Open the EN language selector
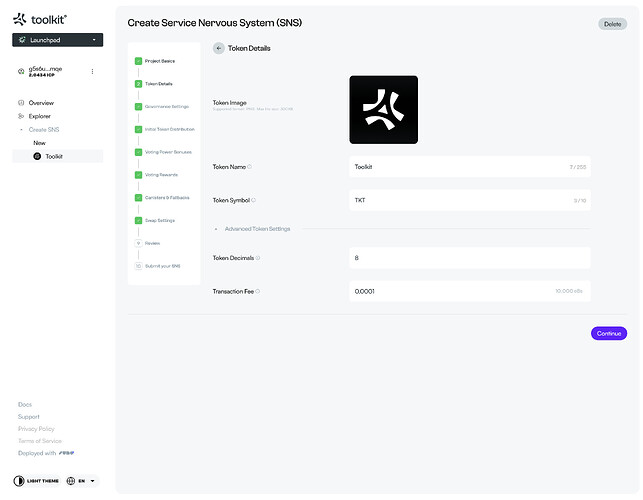This screenshot has width=643, height=500. point(82,481)
